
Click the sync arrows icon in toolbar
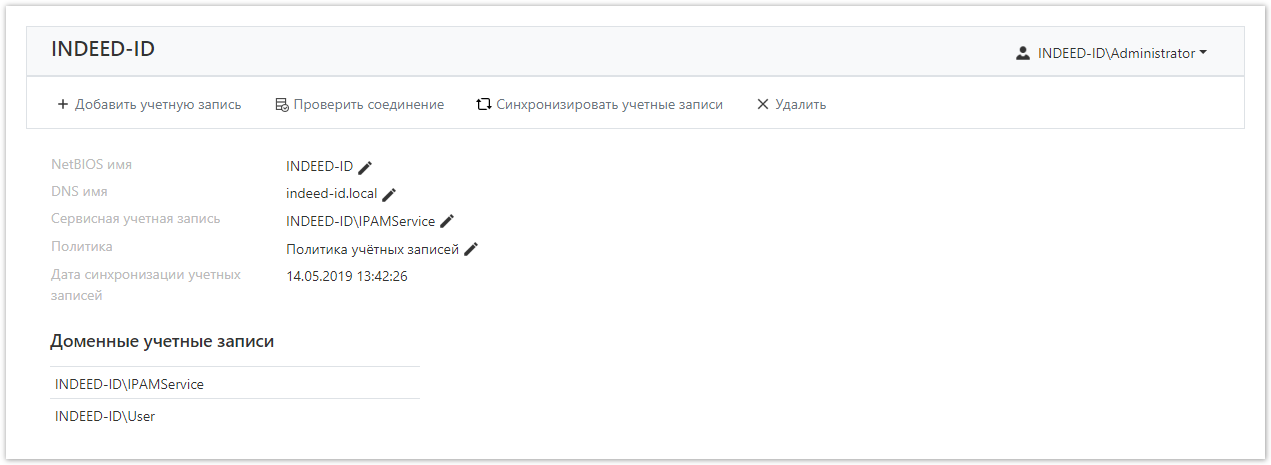coord(484,104)
